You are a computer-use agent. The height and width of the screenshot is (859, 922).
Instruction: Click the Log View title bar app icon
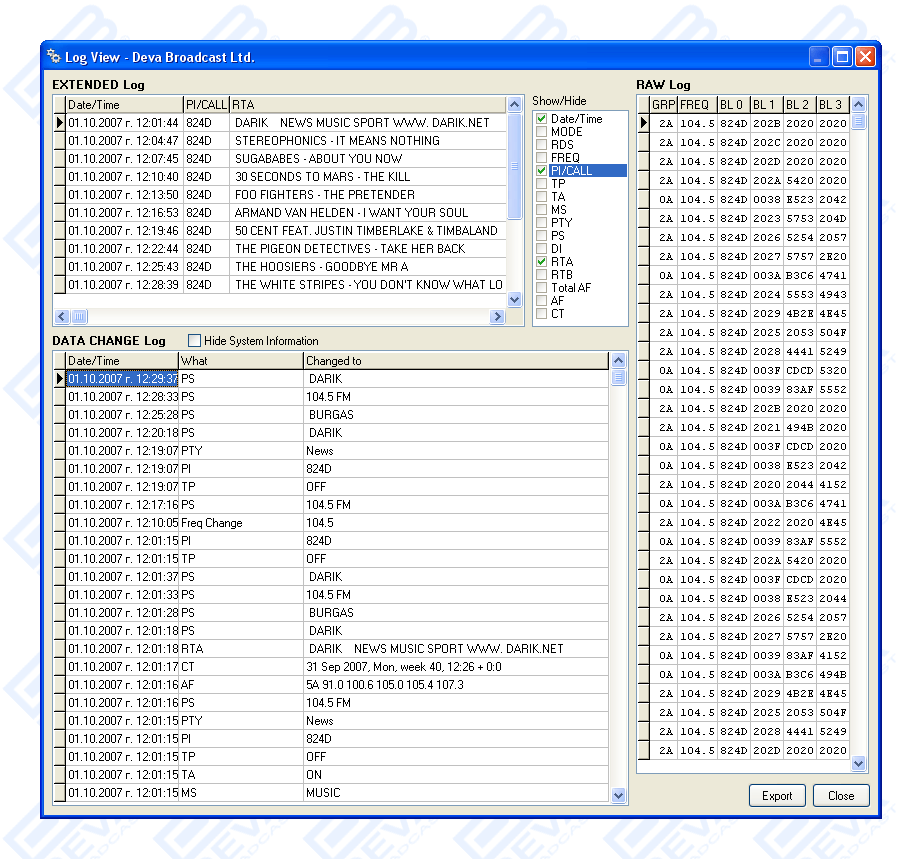[54, 56]
